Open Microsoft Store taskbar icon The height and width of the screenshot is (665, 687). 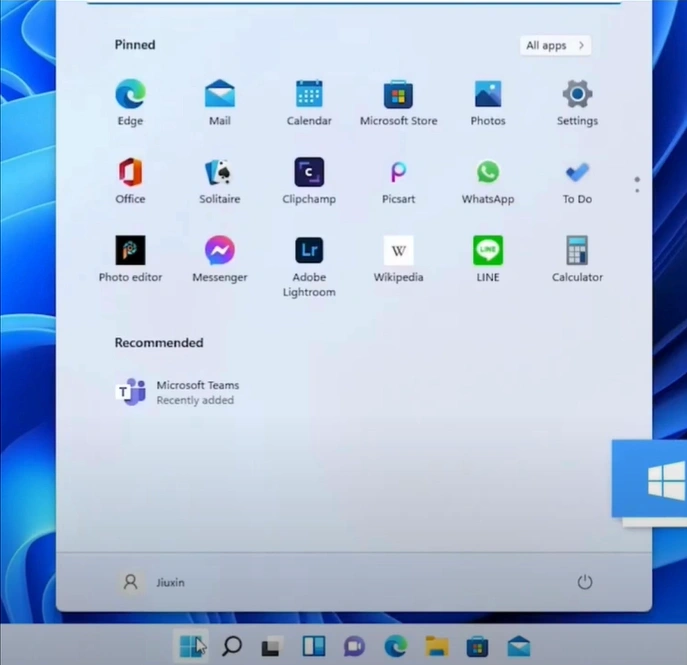pos(478,646)
